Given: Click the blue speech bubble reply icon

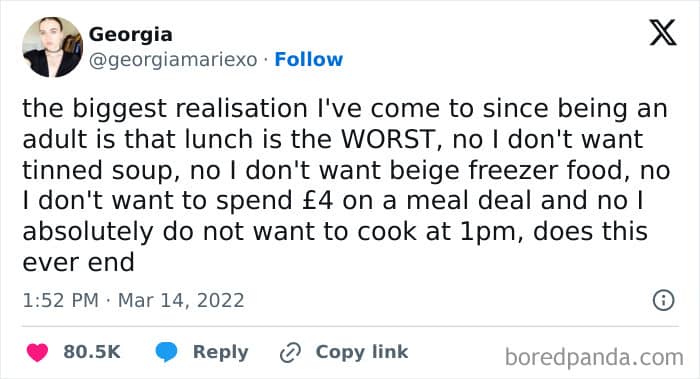Looking at the screenshot, I should (x=166, y=352).
